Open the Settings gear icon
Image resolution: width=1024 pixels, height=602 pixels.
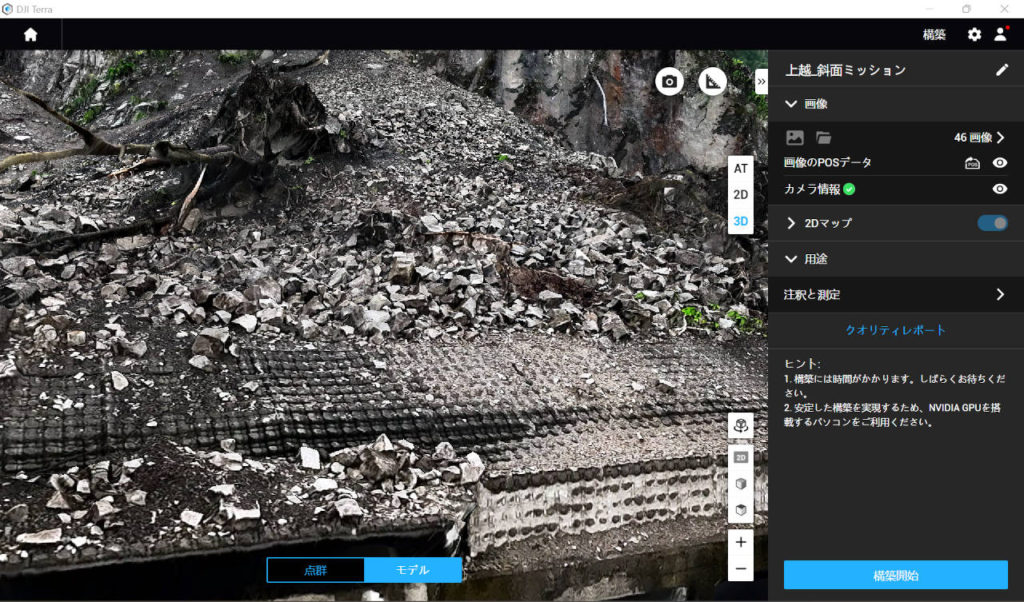pyautogui.click(x=973, y=34)
